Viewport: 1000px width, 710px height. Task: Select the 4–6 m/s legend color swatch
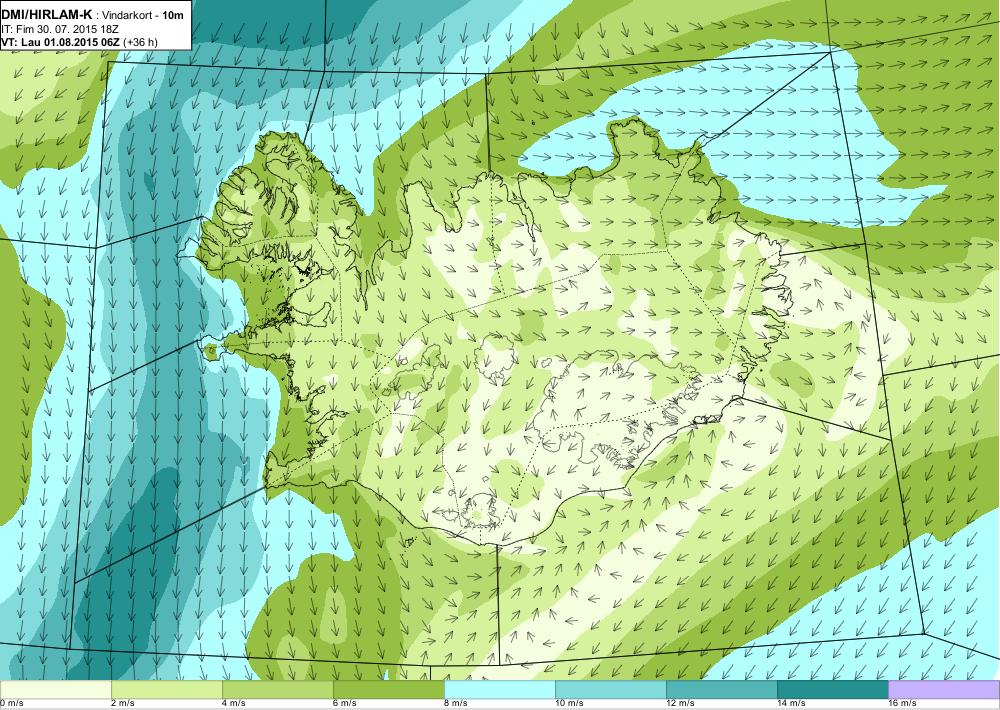278,690
